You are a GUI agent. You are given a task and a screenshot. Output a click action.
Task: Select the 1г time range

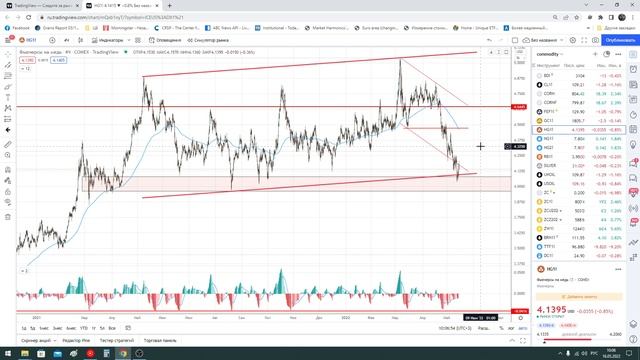click(x=93, y=328)
